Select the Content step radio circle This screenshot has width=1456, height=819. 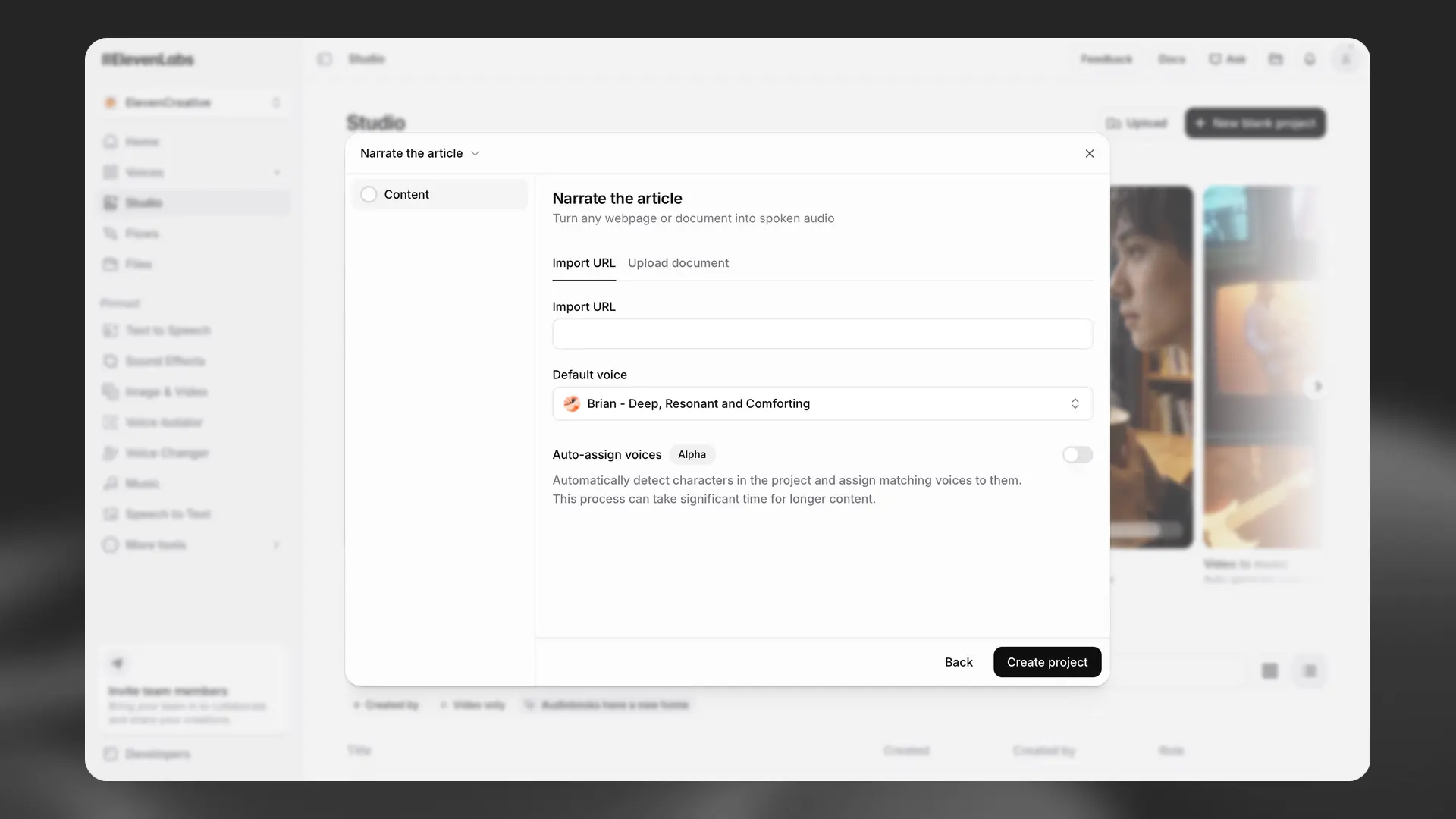369,194
